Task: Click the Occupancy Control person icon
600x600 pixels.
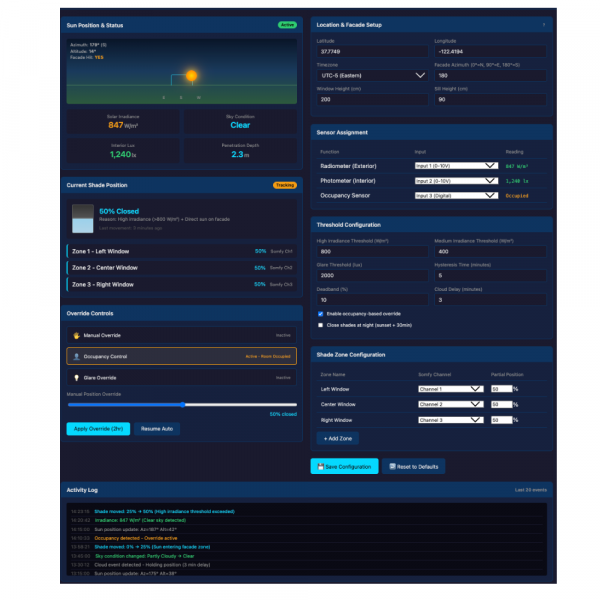Action: tap(76, 356)
